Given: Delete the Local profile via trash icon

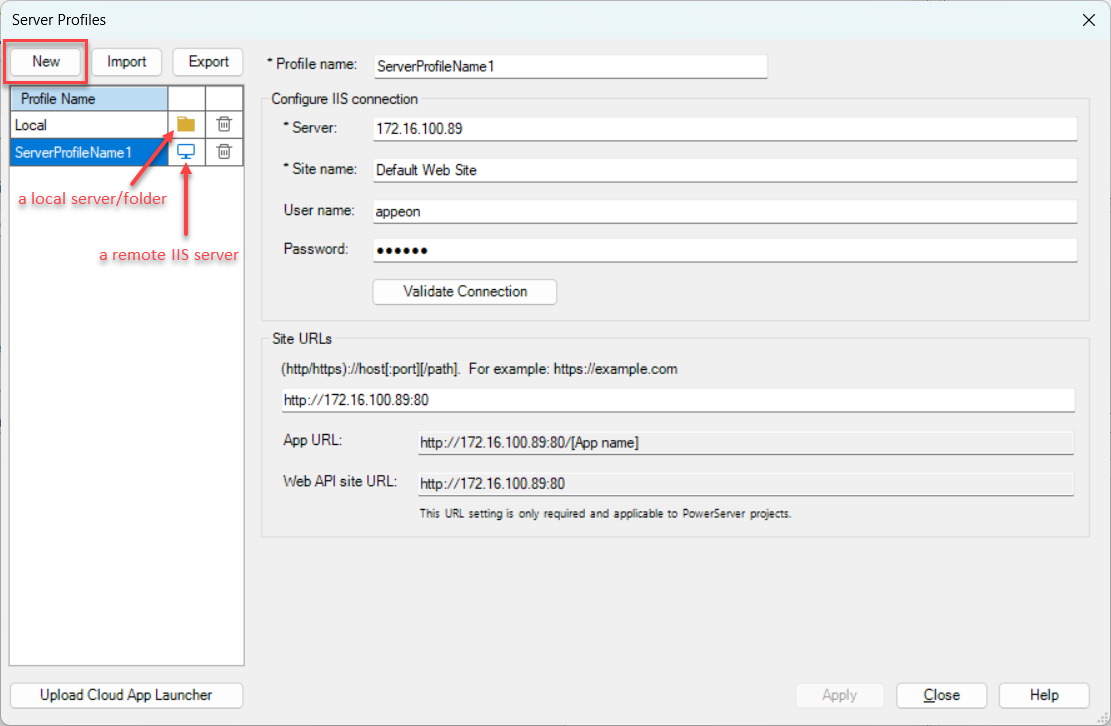Looking at the screenshot, I should 225,124.
